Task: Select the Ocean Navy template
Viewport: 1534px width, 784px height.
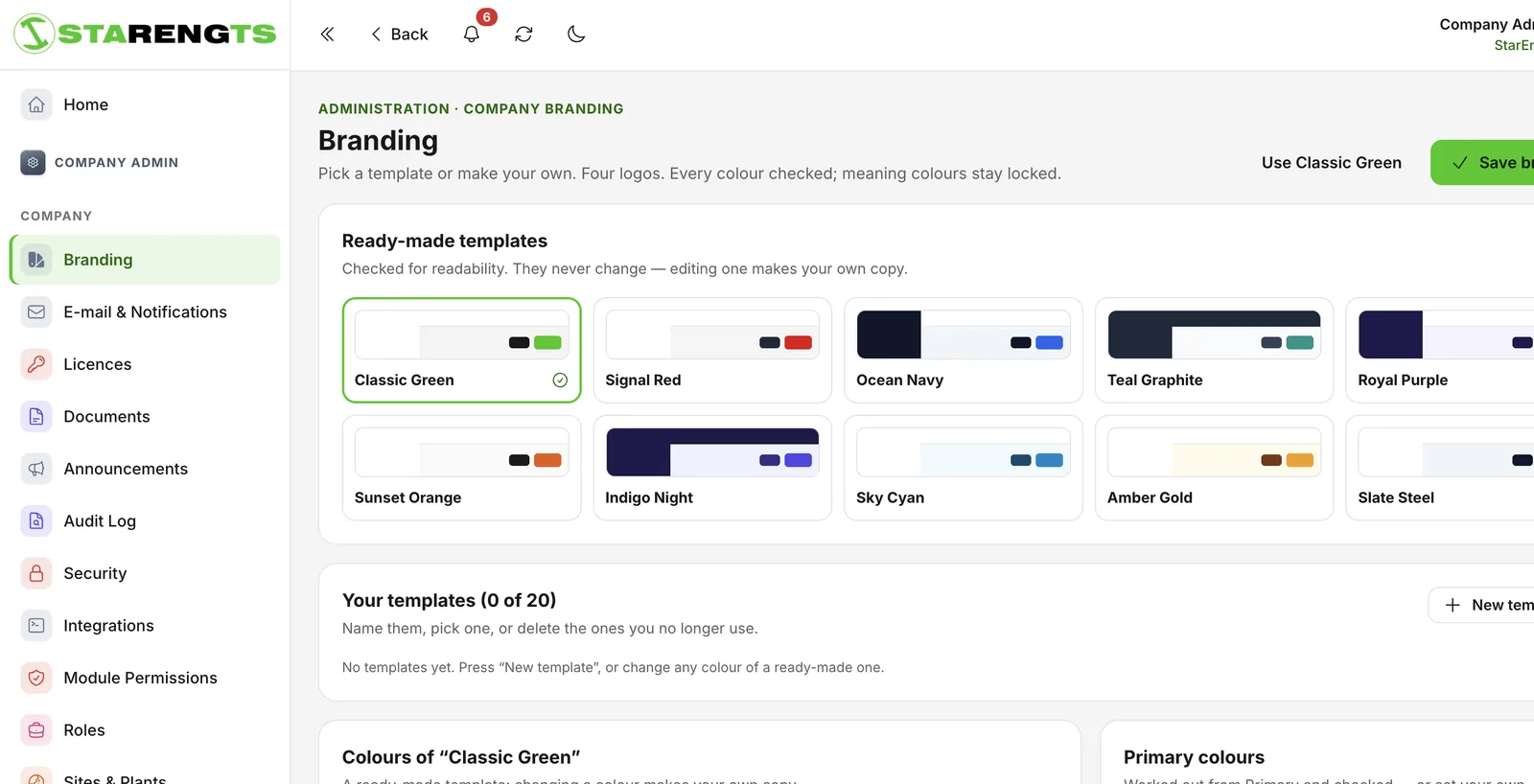Action: (x=964, y=350)
